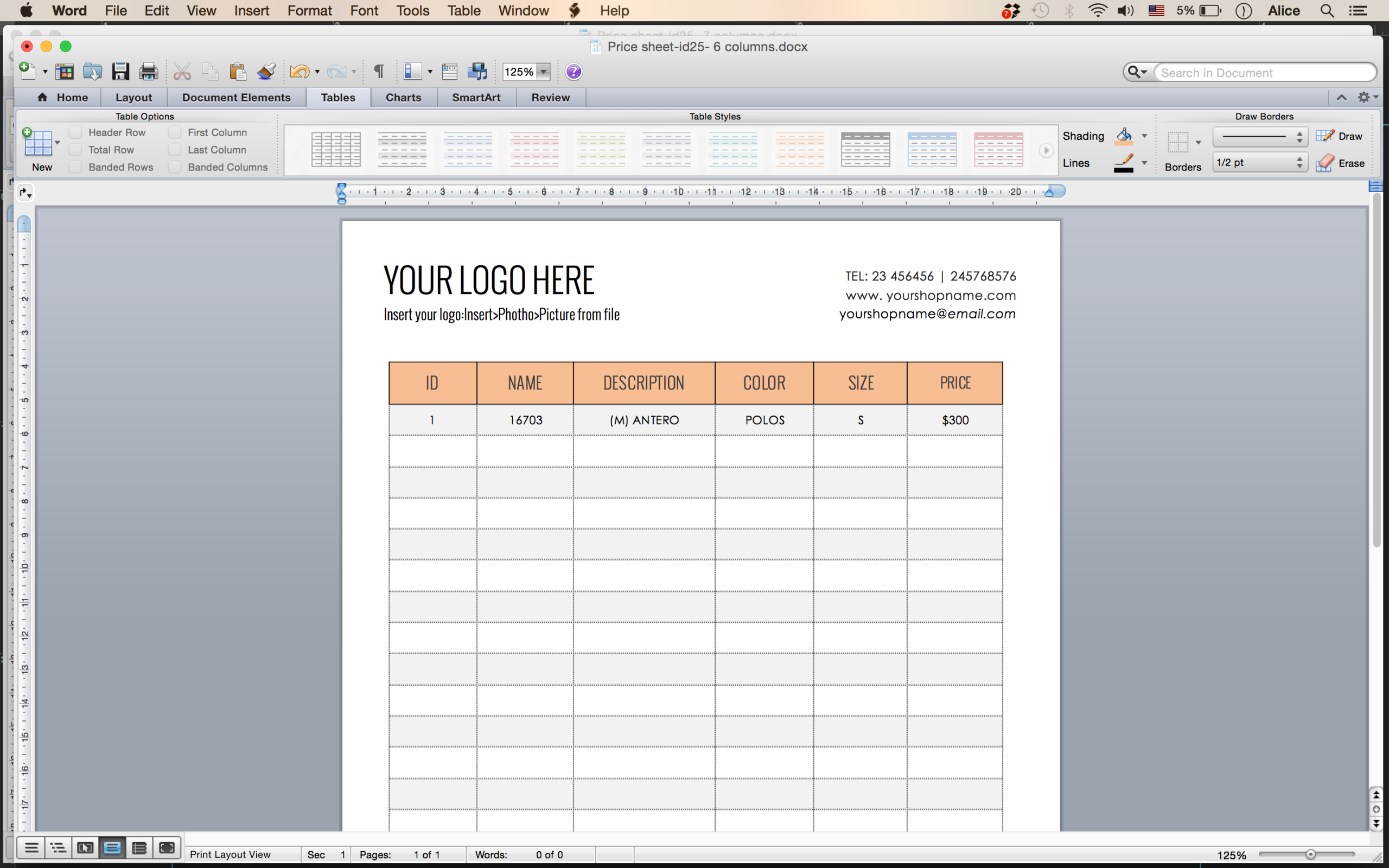The image size is (1389, 868).
Task: Click the Shading paint bucket icon
Action: tap(1123, 136)
